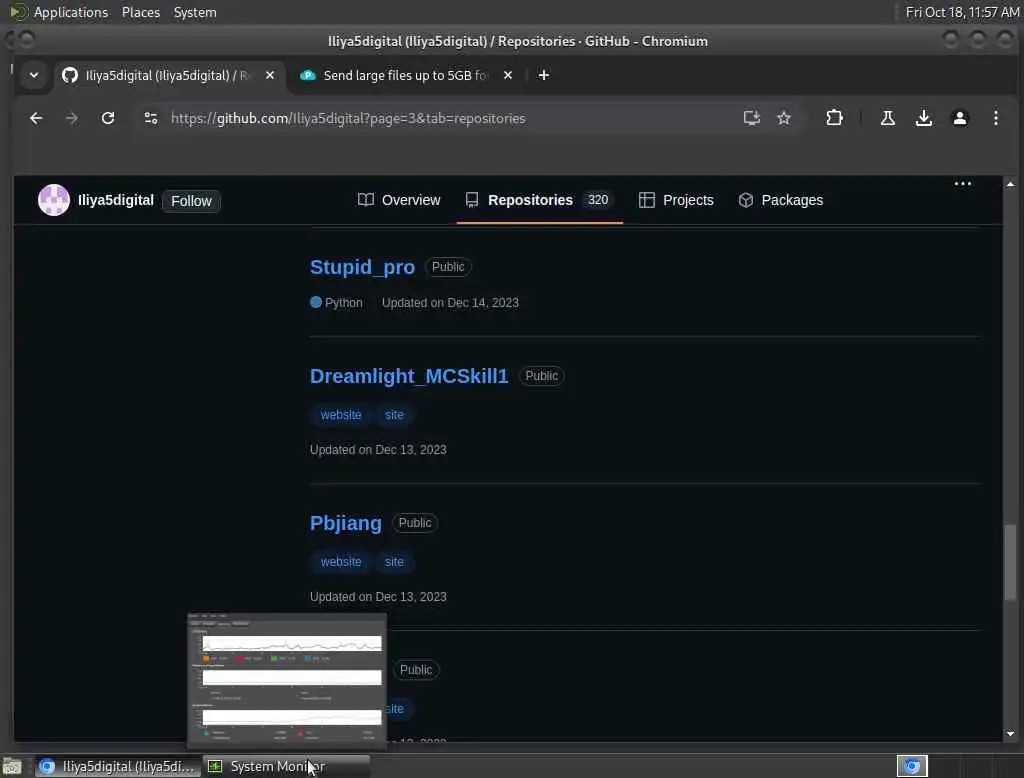Go back with the browser back arrow

coord(36,118)
